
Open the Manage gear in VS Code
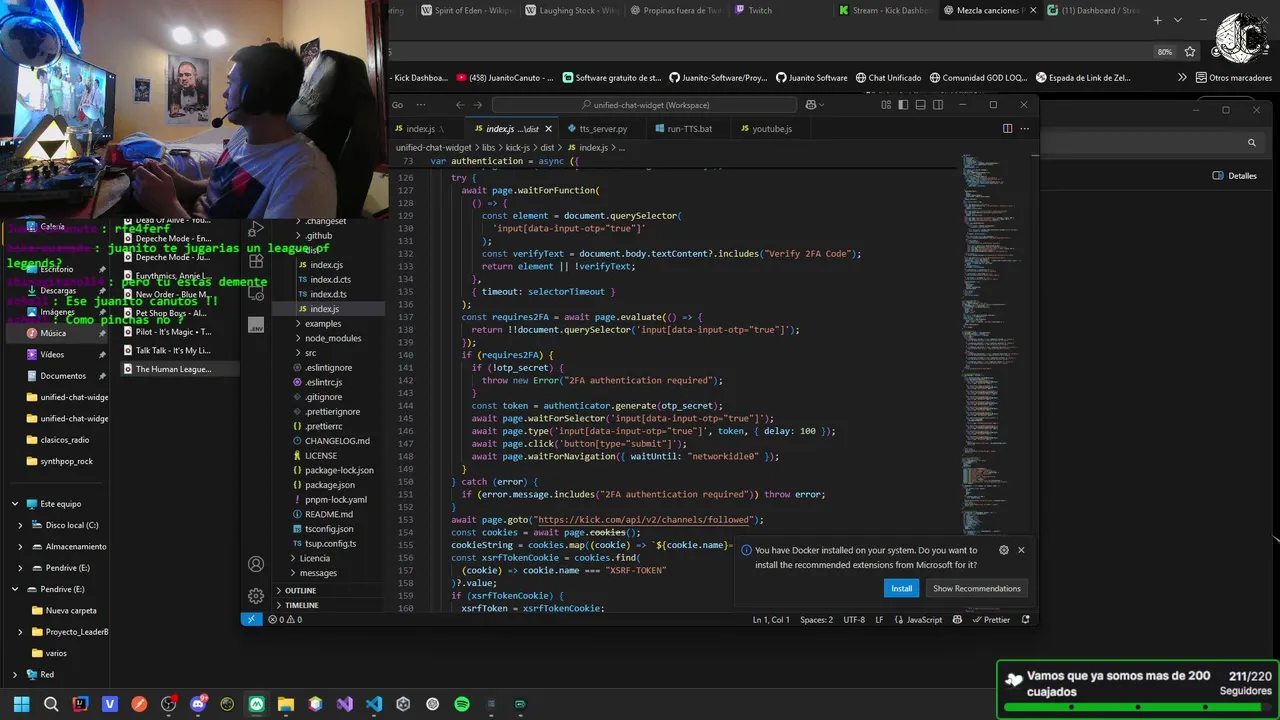click(256, 596)
